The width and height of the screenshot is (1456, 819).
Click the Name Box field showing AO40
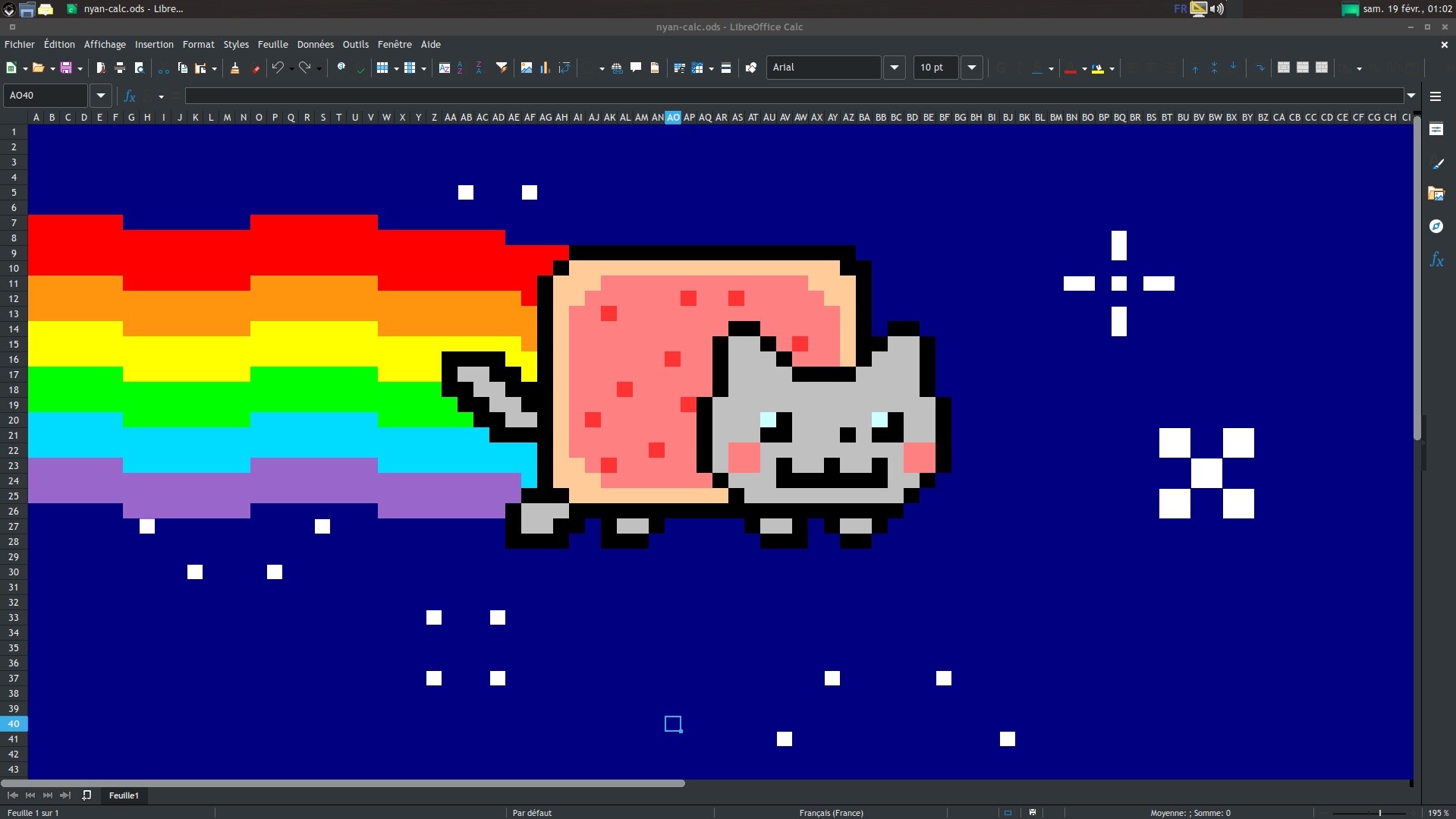click(46, 96)
